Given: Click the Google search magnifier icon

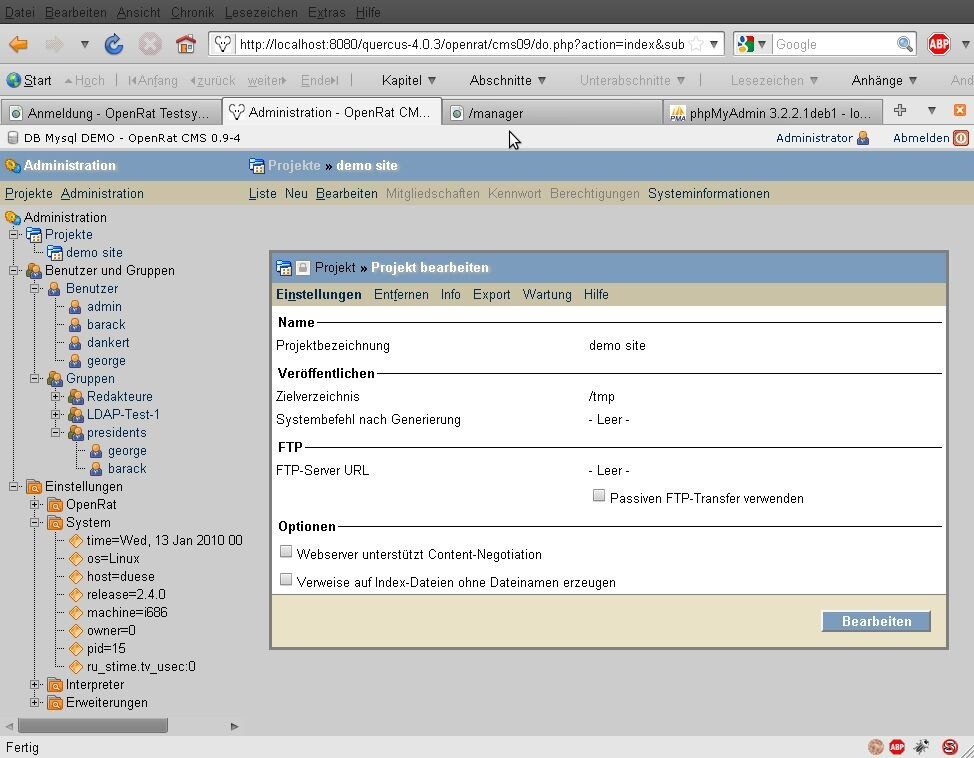Looking at the screenshot, I should [904, 44].
